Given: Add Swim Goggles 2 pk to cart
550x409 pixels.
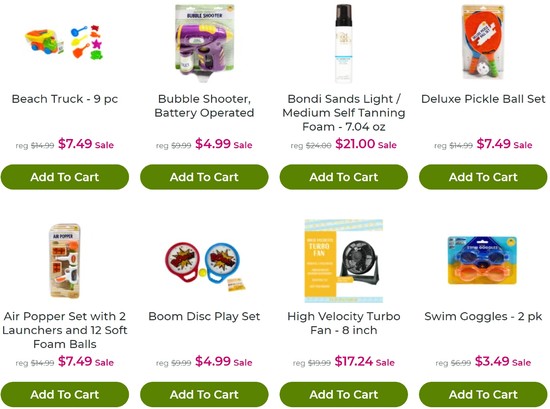Looking at the screenshot, I should (483, 395).
